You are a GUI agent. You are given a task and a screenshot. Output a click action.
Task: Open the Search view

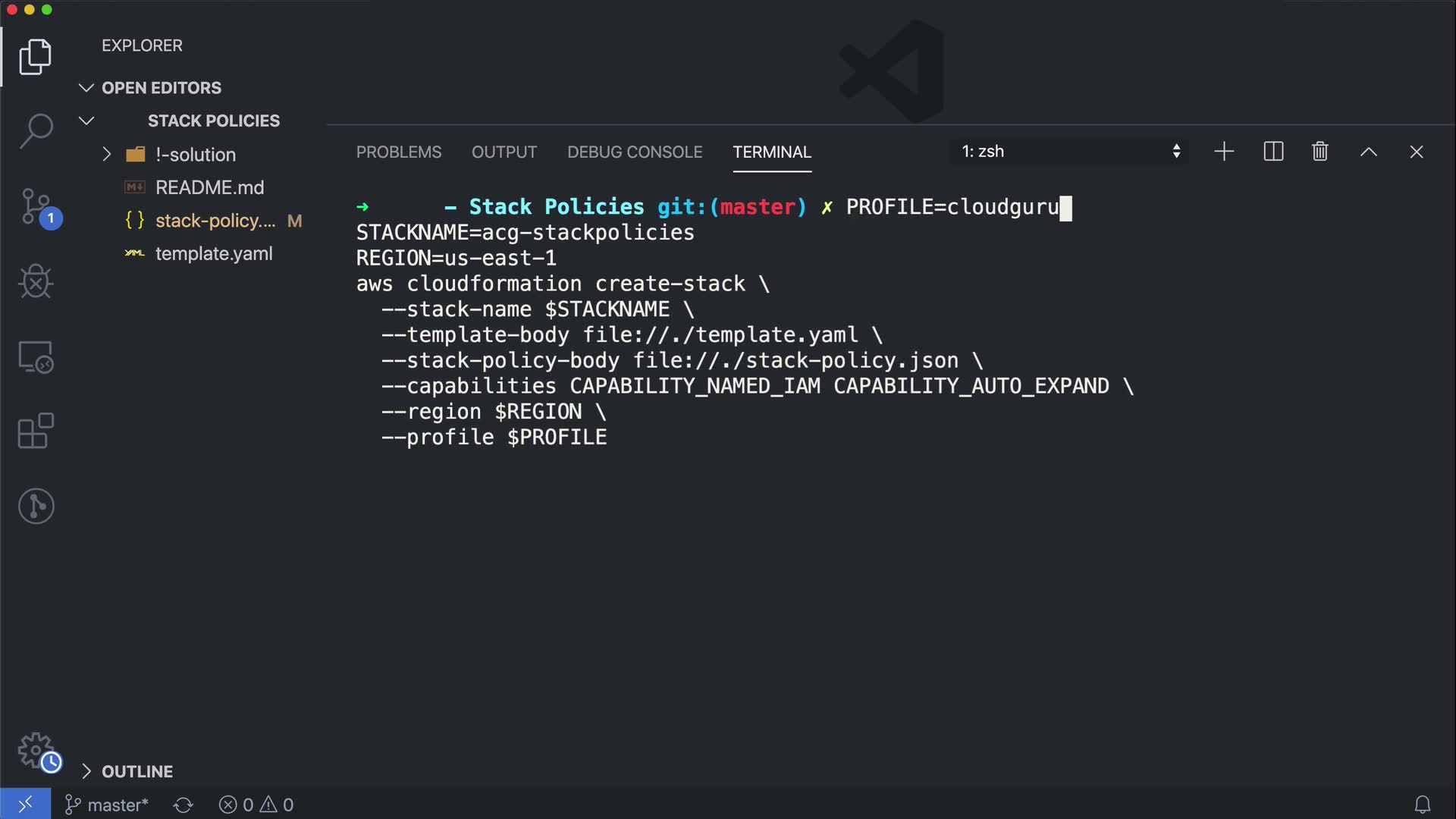[35, 130]
